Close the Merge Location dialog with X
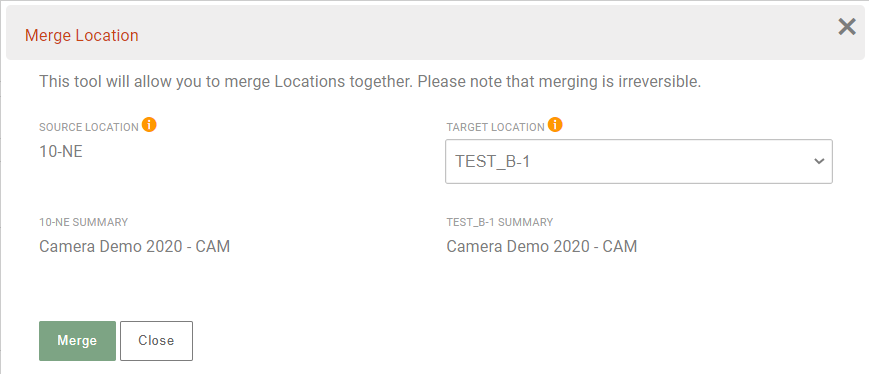 click(846, 27)
